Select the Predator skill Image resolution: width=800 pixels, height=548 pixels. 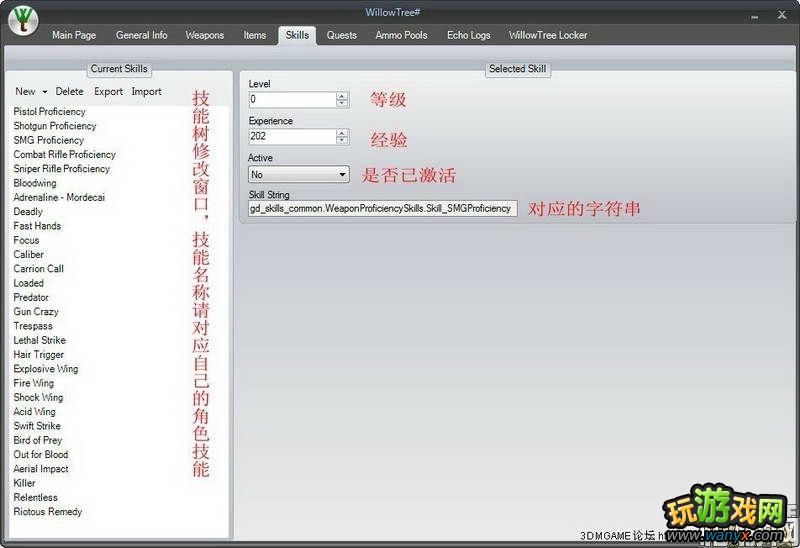(x=31, y=297)
